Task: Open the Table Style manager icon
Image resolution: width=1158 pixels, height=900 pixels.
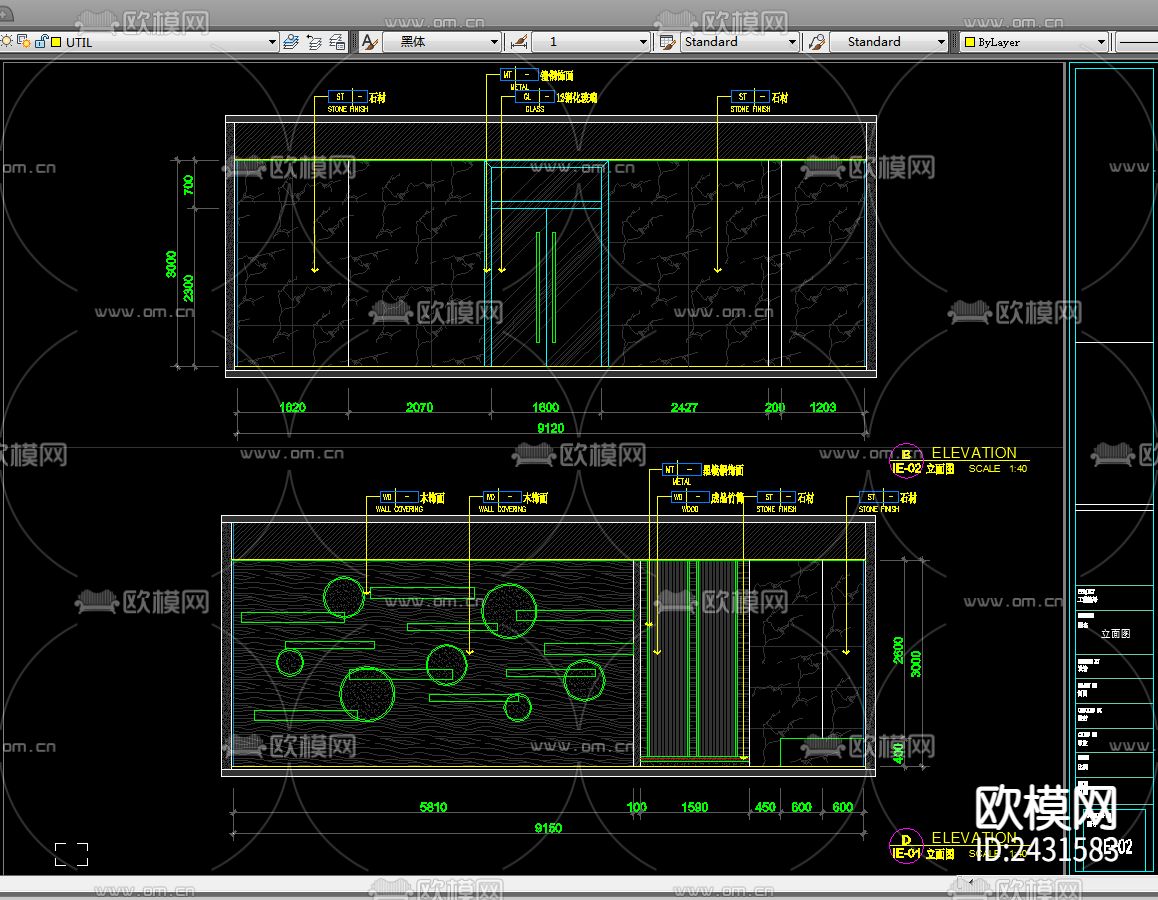Action: click(x=668, y=42)
